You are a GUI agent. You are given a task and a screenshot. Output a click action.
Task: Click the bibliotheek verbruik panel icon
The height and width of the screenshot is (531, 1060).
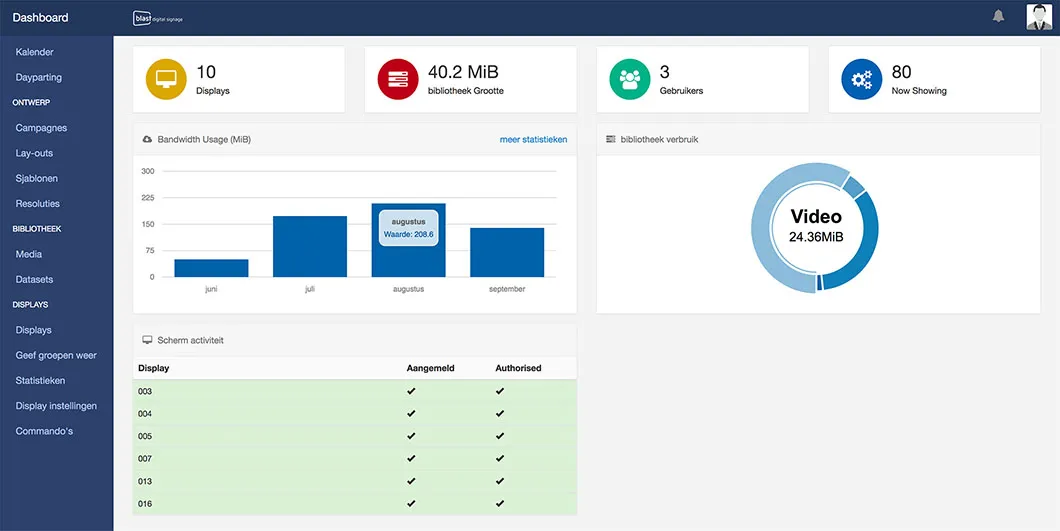611,140
